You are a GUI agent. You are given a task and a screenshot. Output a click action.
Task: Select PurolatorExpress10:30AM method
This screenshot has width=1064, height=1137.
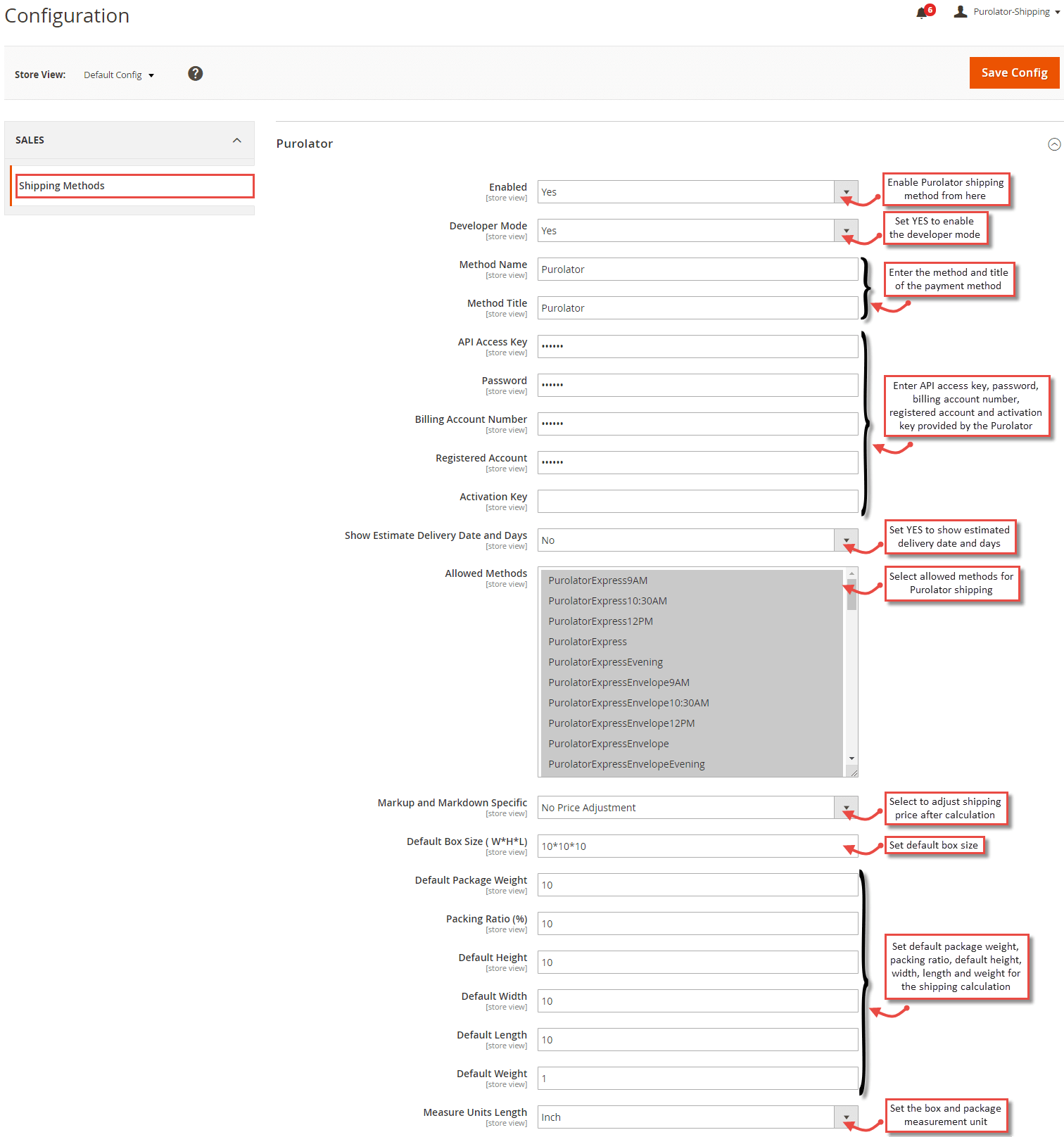click(x=692, y=601)
